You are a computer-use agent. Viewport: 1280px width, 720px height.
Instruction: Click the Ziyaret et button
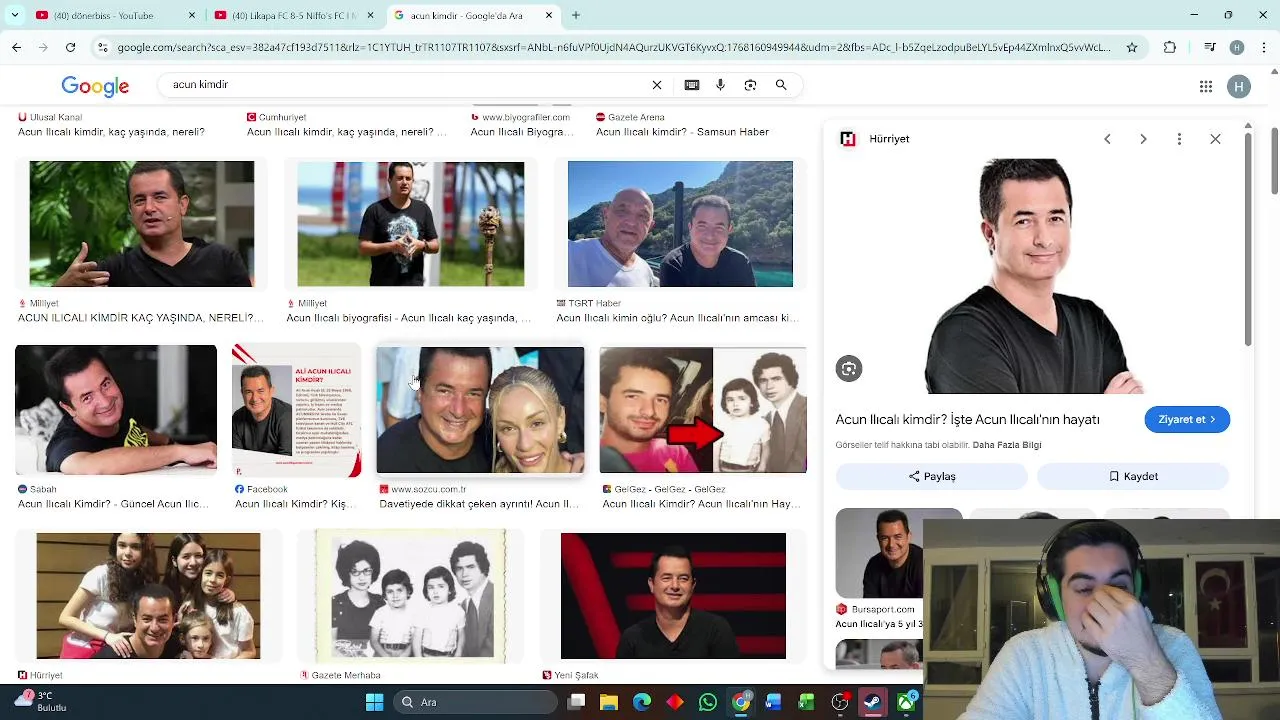(1187, 419)
